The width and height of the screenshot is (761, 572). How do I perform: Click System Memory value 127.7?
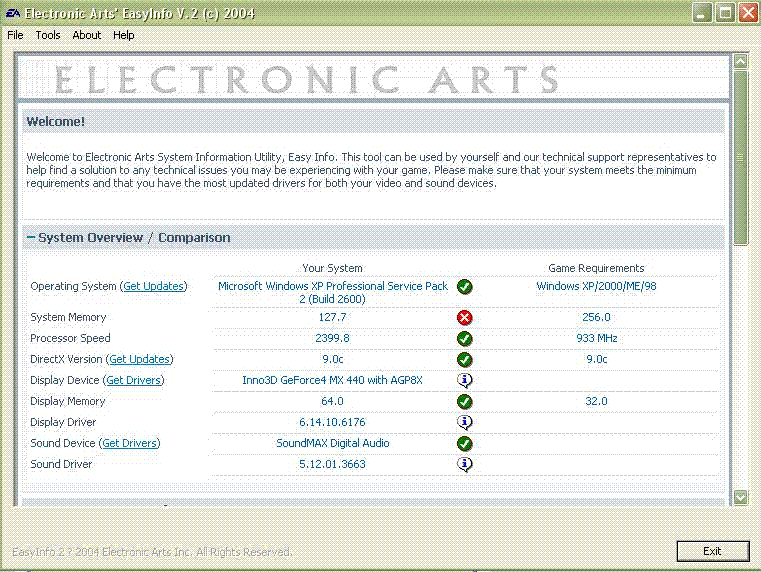point(332,317)
